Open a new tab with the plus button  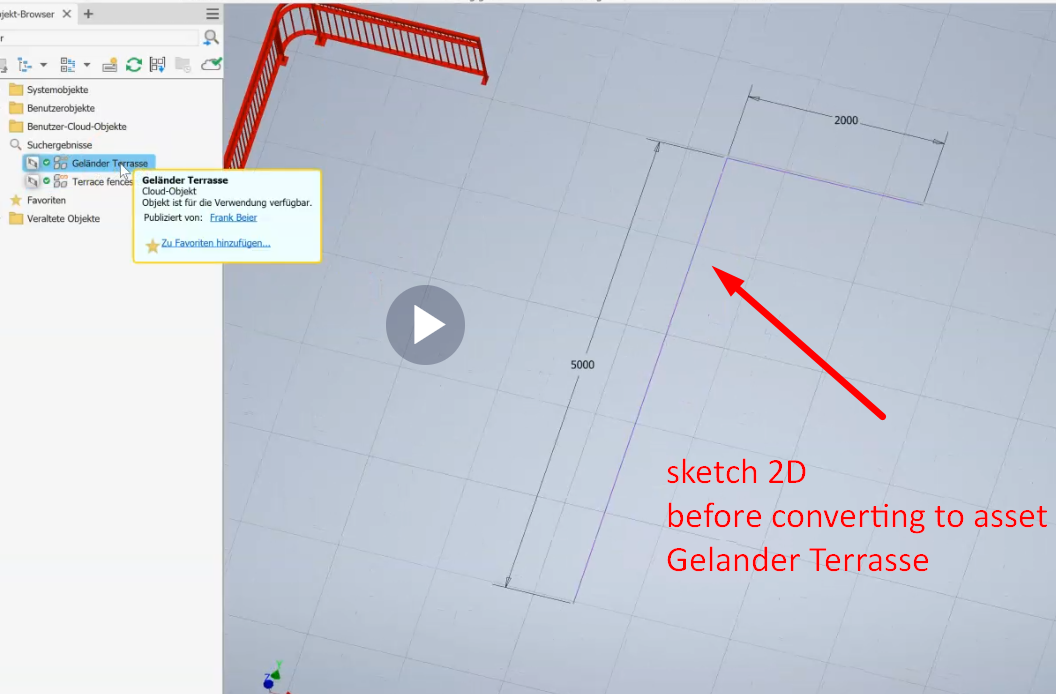point(88,14)
